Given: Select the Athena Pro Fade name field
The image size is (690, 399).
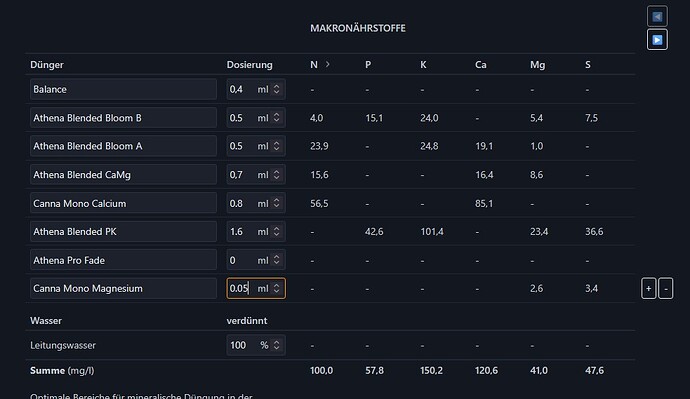Looking at the screenshot, I should (123, 260).
